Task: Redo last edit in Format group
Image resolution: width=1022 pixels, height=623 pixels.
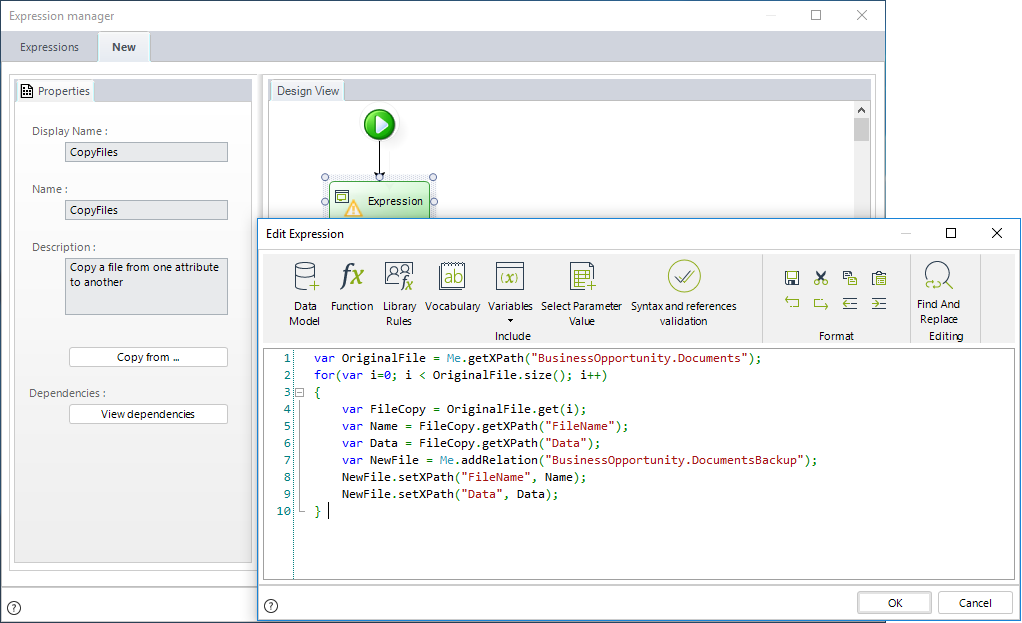Action: (x=821, y=304)
